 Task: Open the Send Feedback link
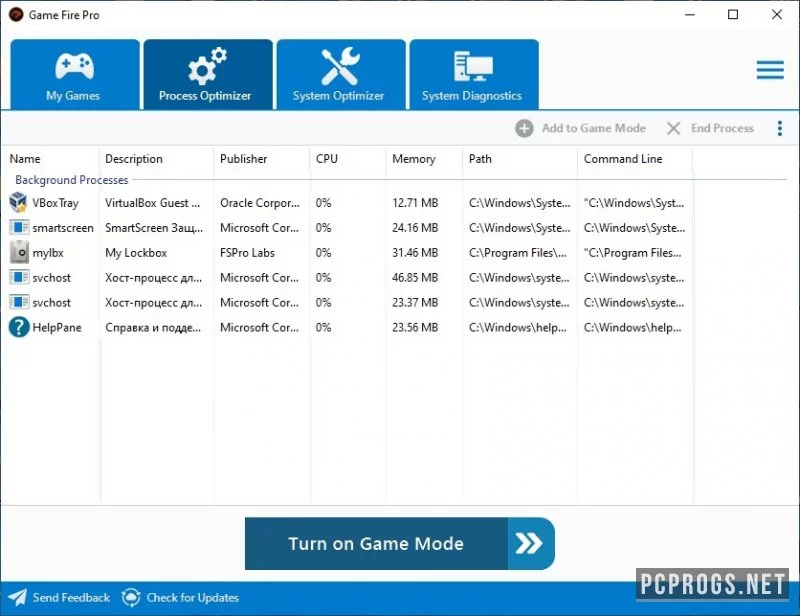point(71,598)
